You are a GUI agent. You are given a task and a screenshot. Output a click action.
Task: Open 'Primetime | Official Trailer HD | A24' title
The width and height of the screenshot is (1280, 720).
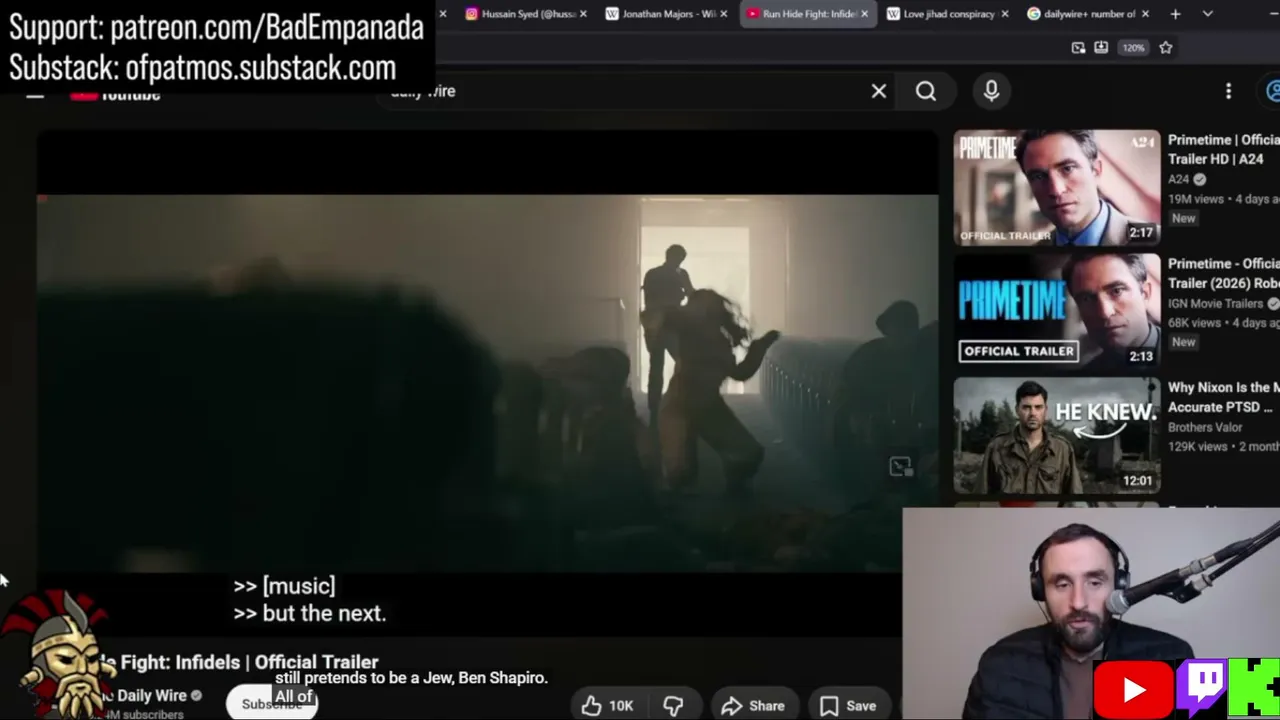click(x=1224, y=149)
